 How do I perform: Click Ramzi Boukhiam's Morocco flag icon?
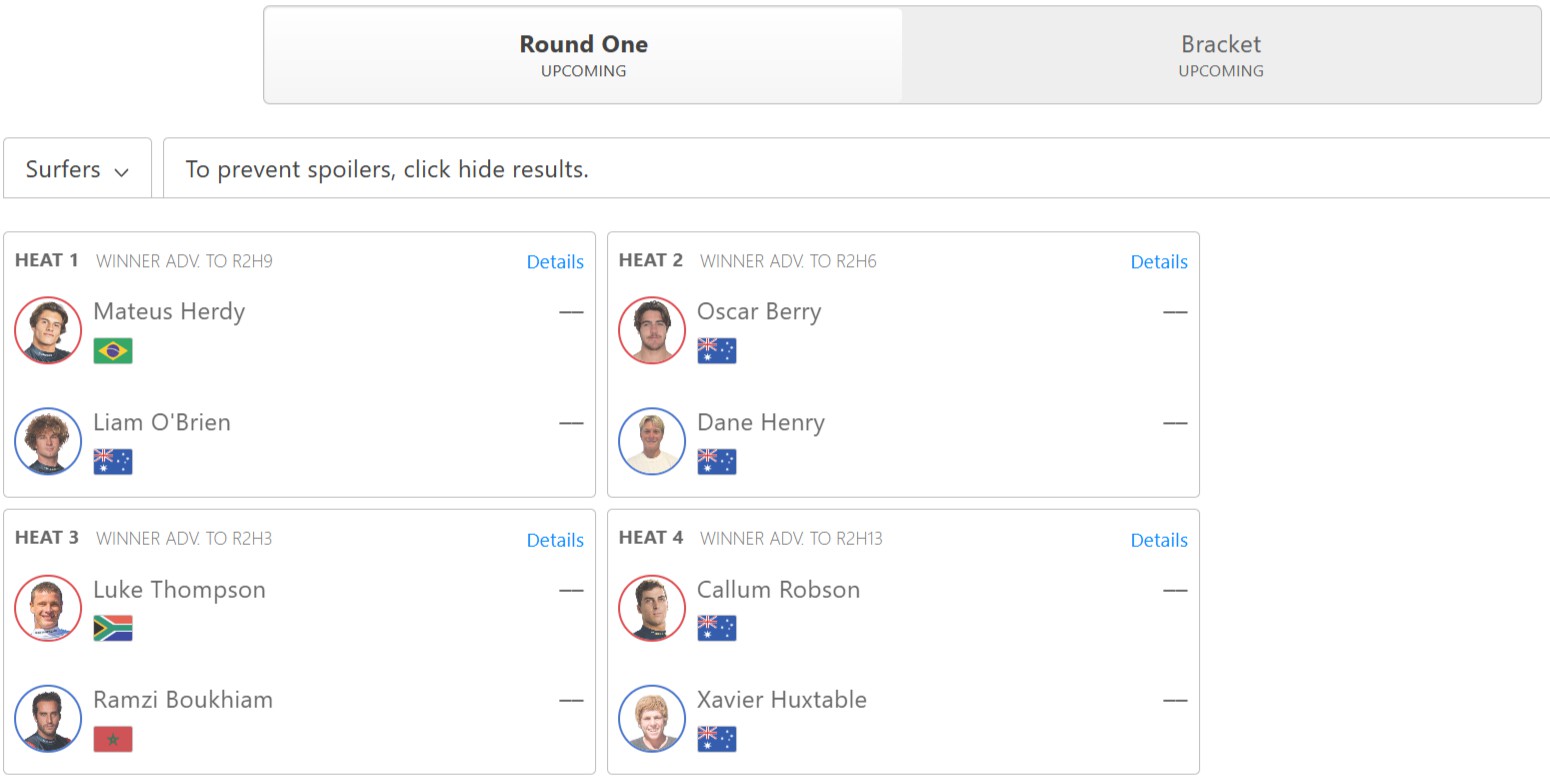(113, 739)
